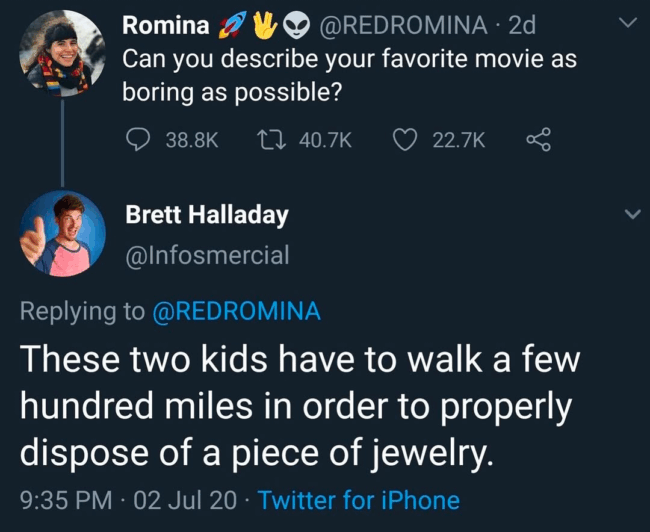Click the 2d time label
This screenshot has height=532, width=650.
(x=522, y=25)
